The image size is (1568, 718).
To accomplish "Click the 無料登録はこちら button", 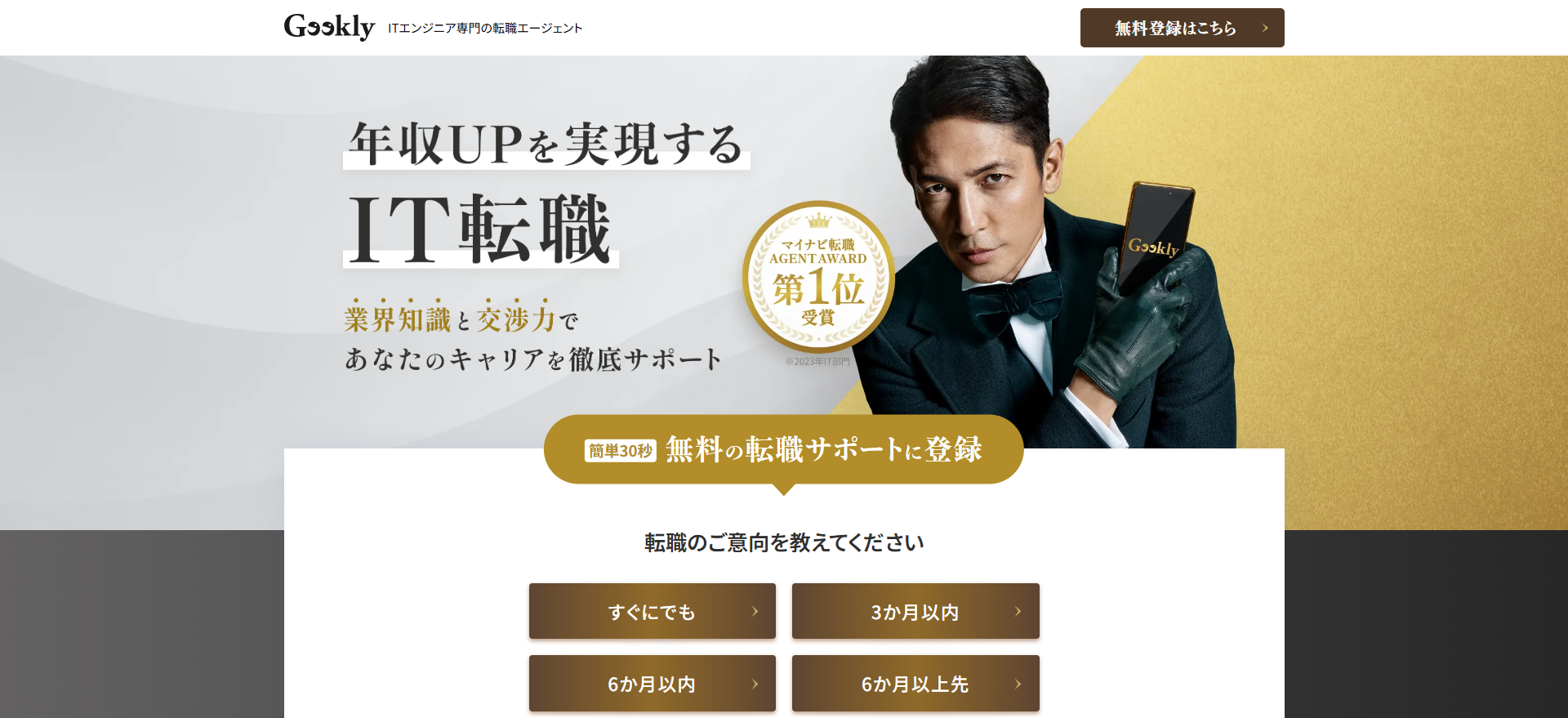I will [1182, 28].
